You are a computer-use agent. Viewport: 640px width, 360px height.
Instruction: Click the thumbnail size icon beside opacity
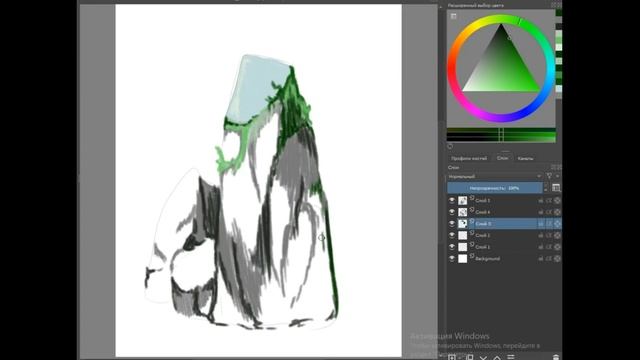coord(556,188)
